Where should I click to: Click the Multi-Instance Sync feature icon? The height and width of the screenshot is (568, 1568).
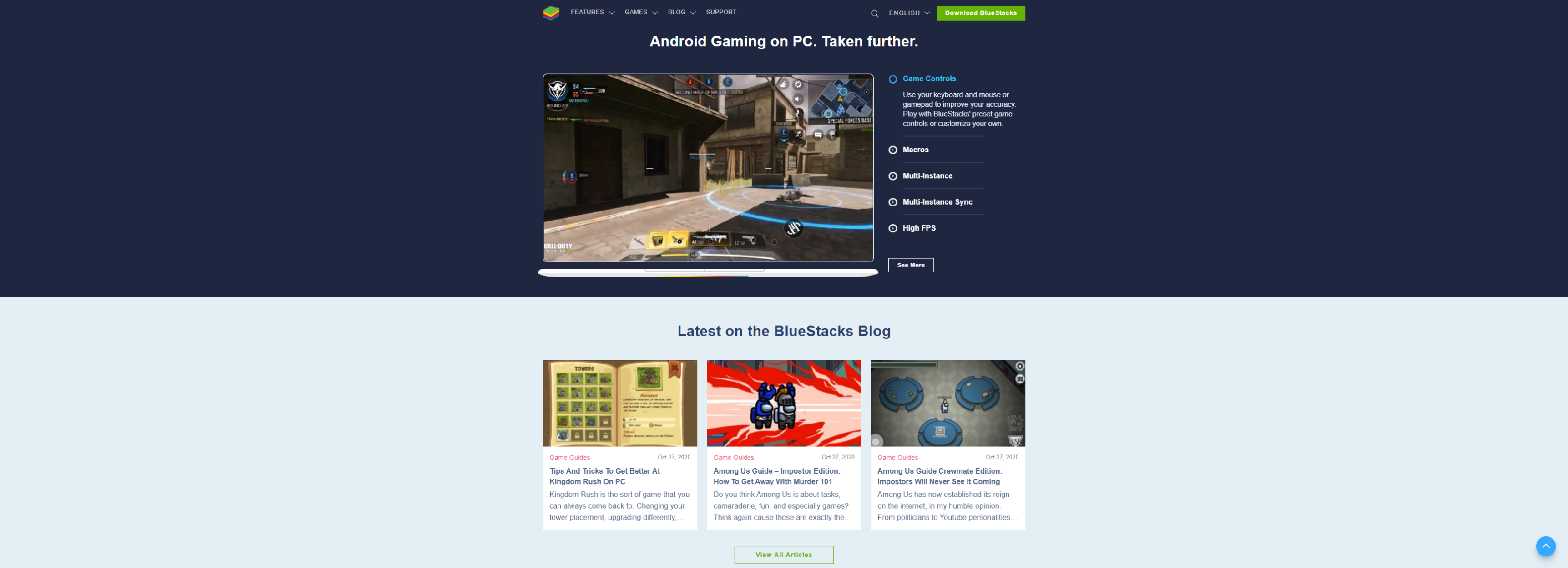892,202
